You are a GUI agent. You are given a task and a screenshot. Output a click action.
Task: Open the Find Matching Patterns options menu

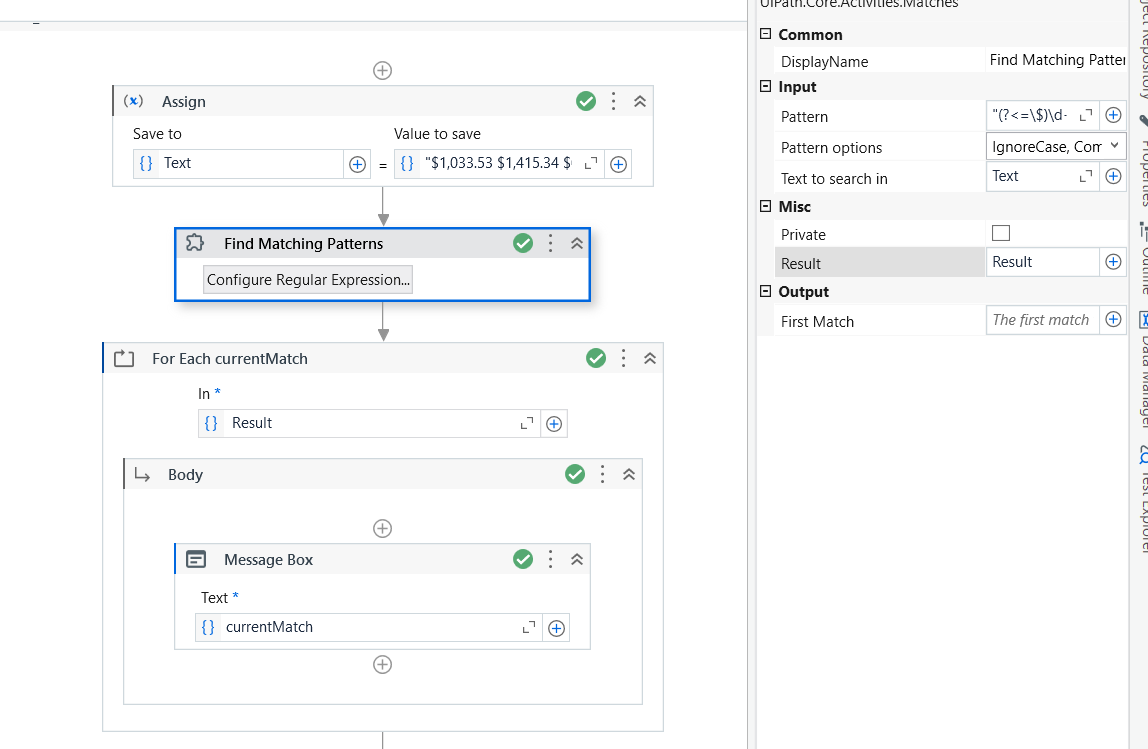(550, 243)
